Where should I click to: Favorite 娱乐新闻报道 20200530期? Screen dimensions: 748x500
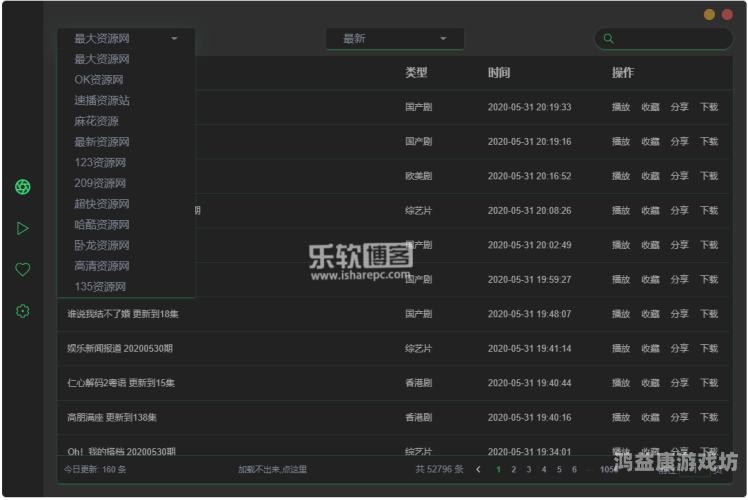[x=650, y=348]
